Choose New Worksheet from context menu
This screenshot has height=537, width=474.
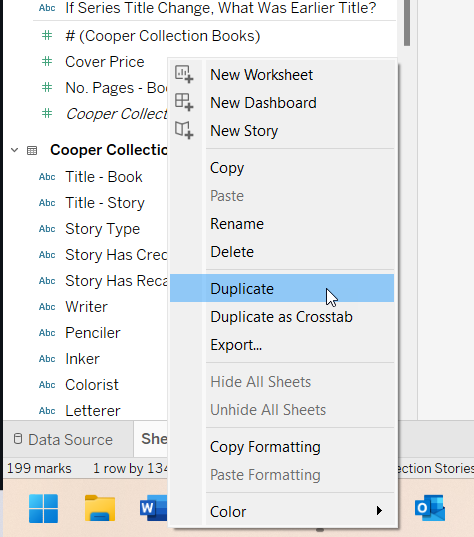(x=282, y=75)
